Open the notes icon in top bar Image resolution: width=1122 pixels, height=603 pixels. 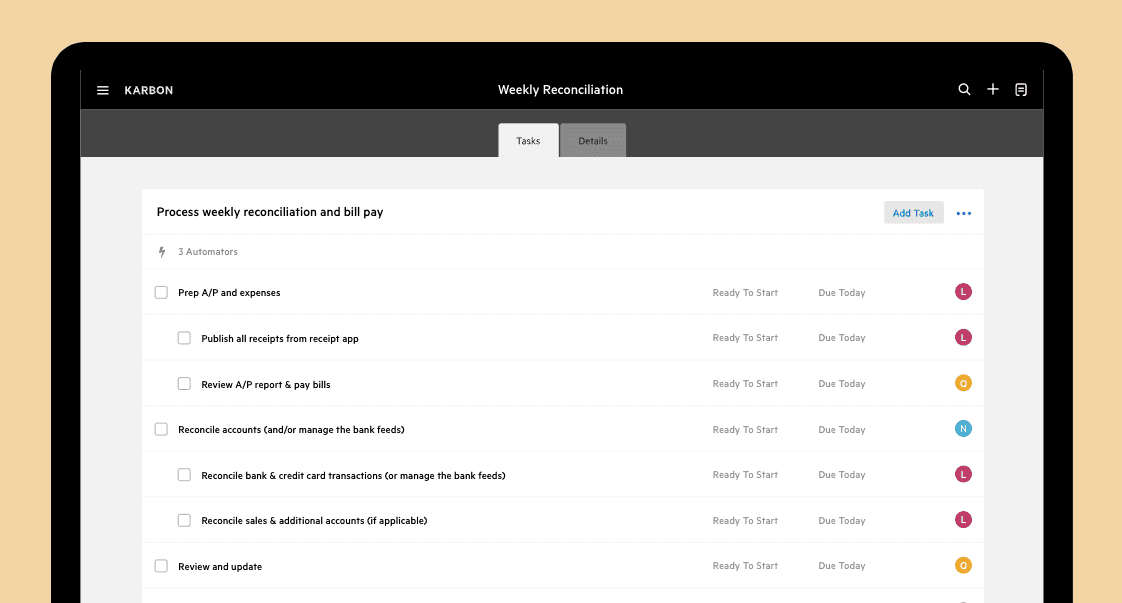coord(1021,89)
